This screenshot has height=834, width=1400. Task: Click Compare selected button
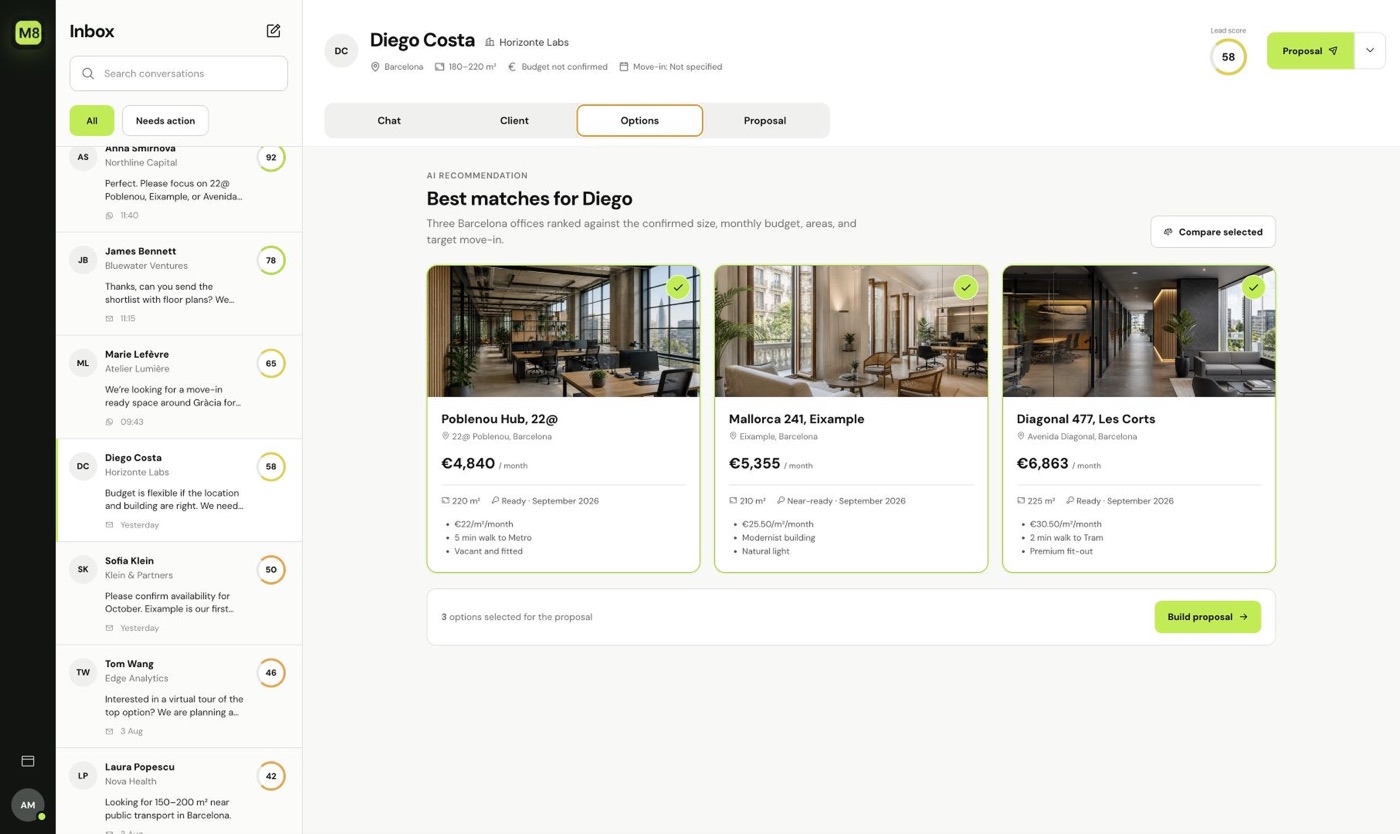pyautogui.click(x=1213, y=232)
